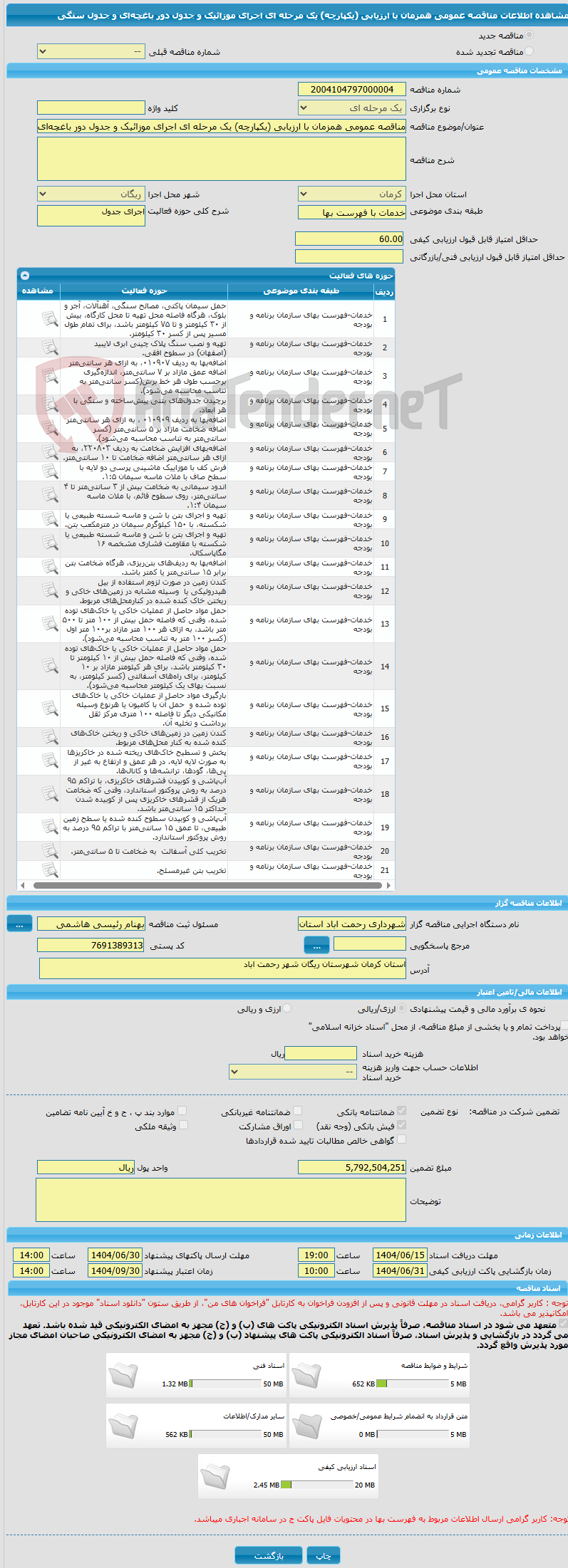Click the مشاهده column header

pos(38,291)
